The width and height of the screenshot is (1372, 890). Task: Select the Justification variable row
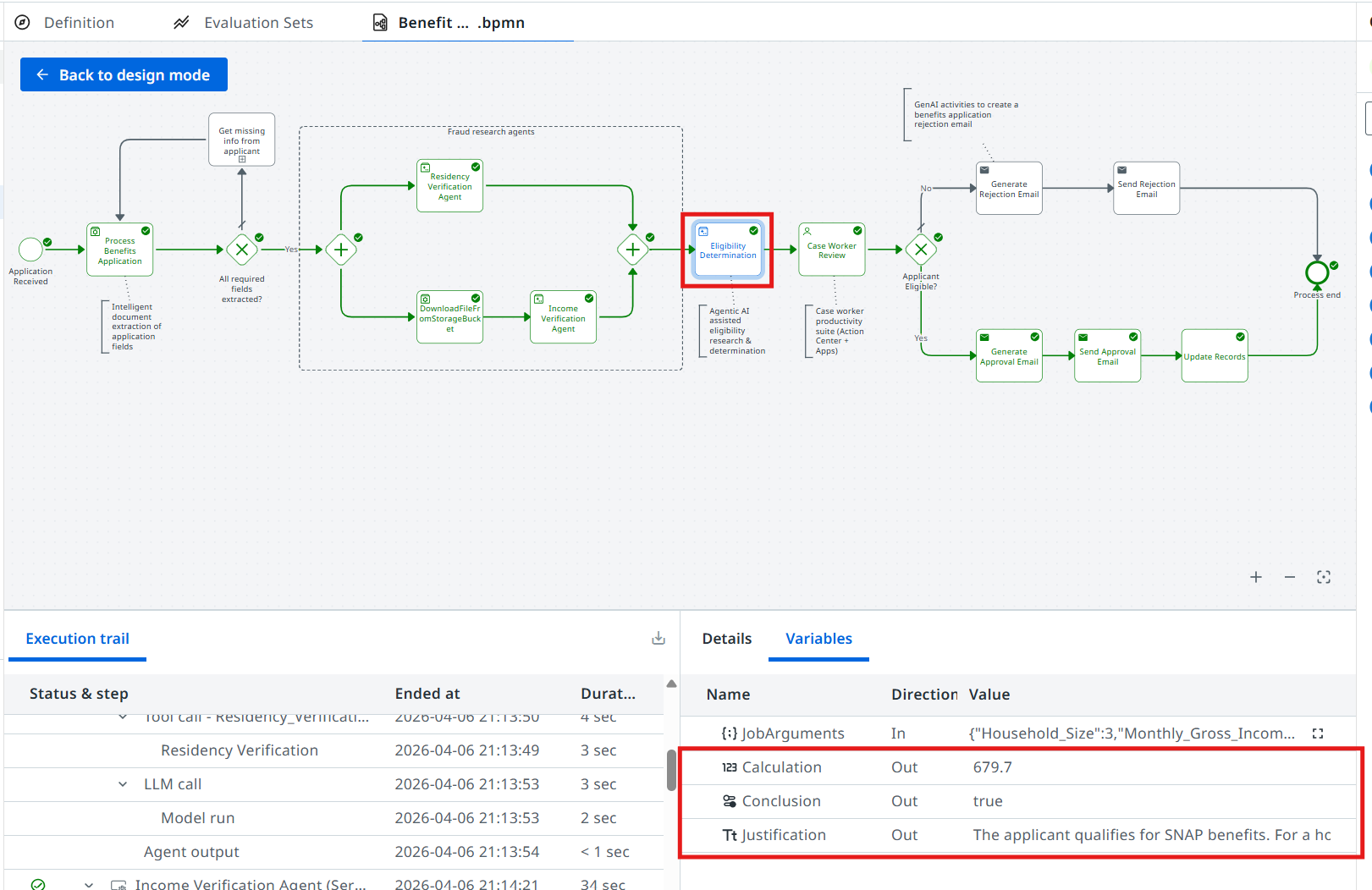click(1020, 835)
